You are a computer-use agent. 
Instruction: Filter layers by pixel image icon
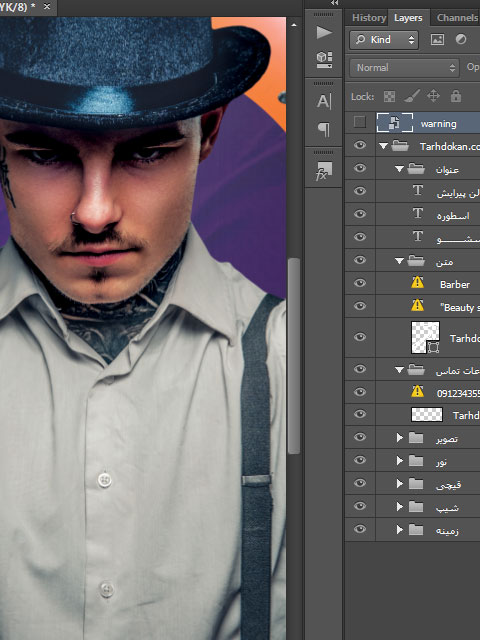point(437,39)
